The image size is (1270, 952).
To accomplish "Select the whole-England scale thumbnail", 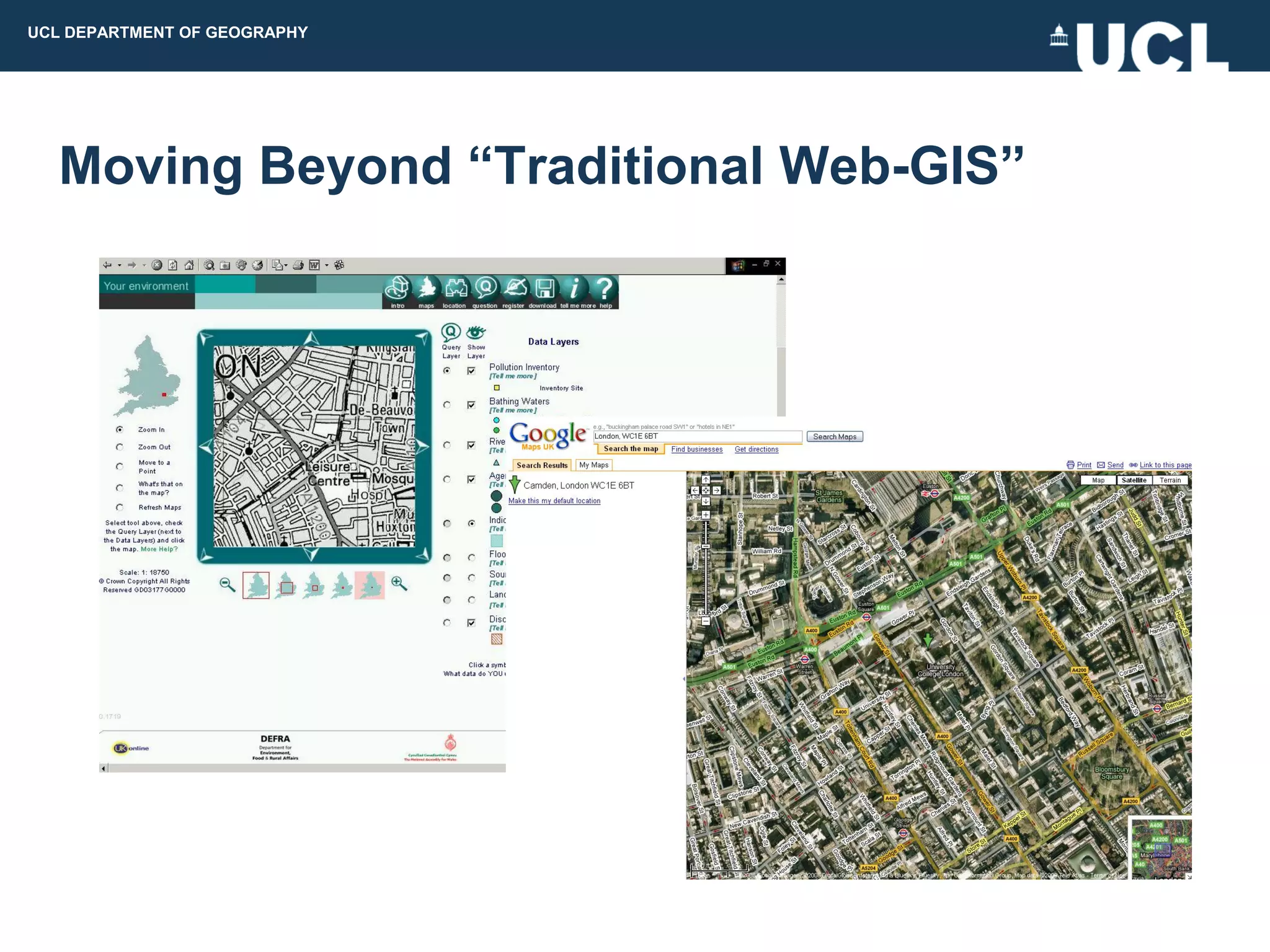I will click(x=256, y=585).
